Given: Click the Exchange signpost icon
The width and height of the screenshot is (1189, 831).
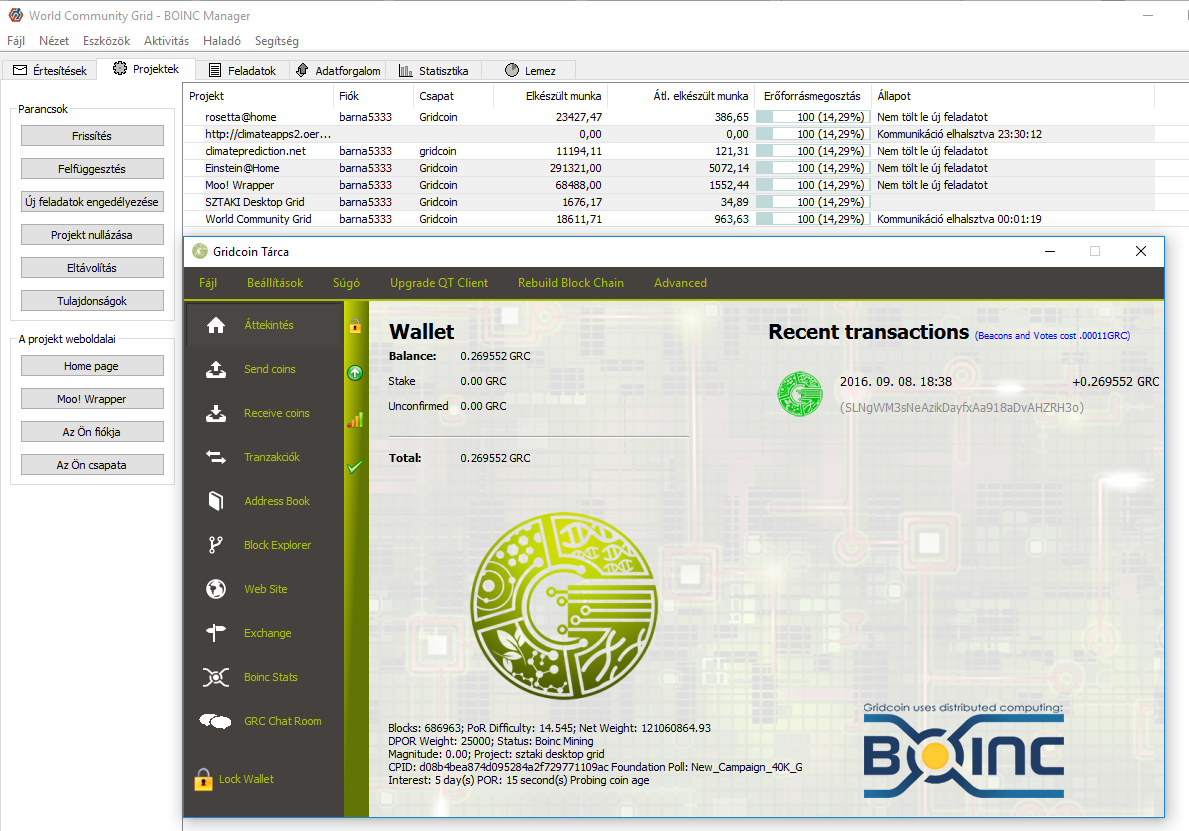Looking at the screenshot, I should pos(216,633).
